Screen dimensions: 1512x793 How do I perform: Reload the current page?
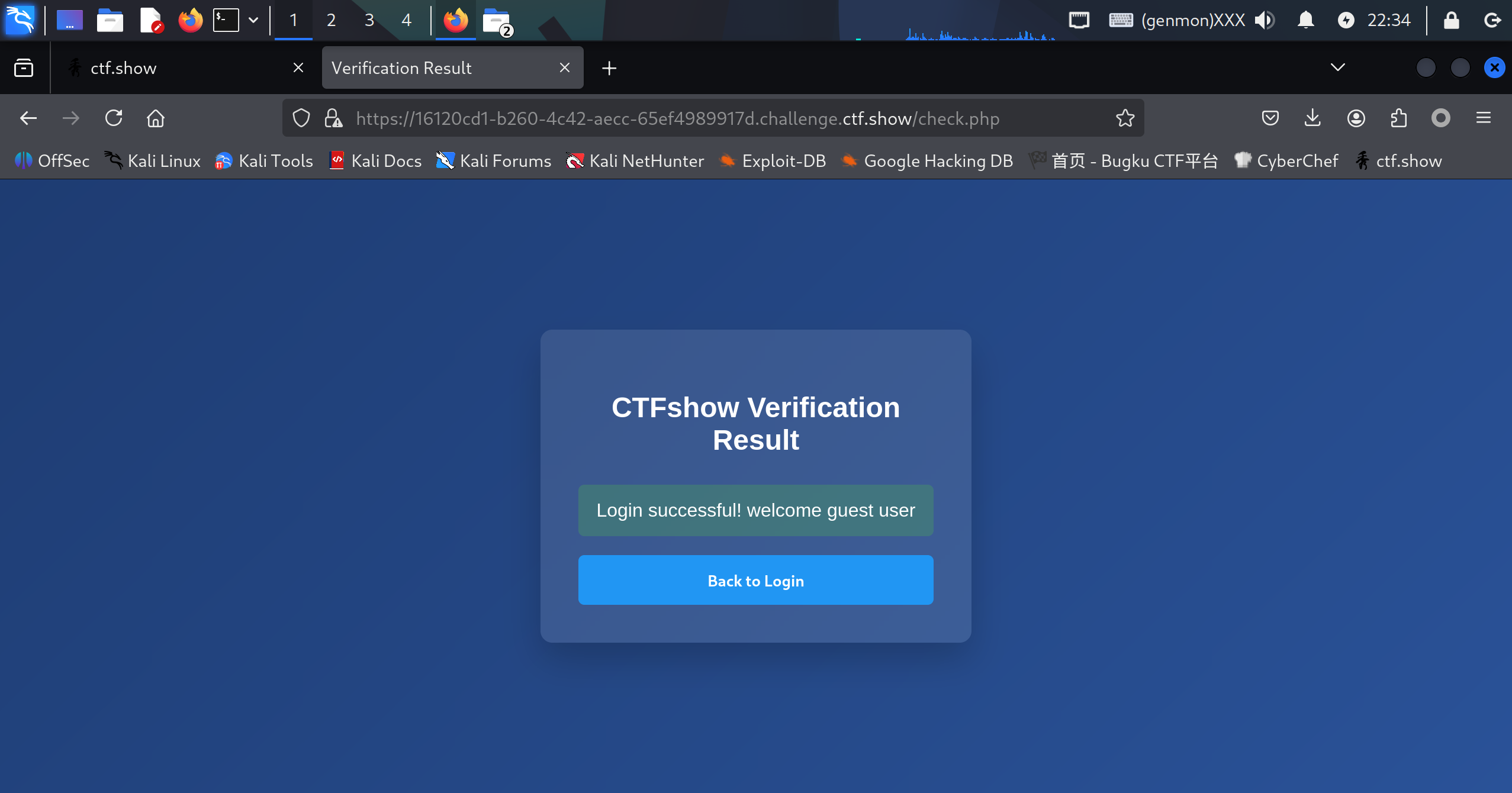pyautogui.click(x=114, y=118)
